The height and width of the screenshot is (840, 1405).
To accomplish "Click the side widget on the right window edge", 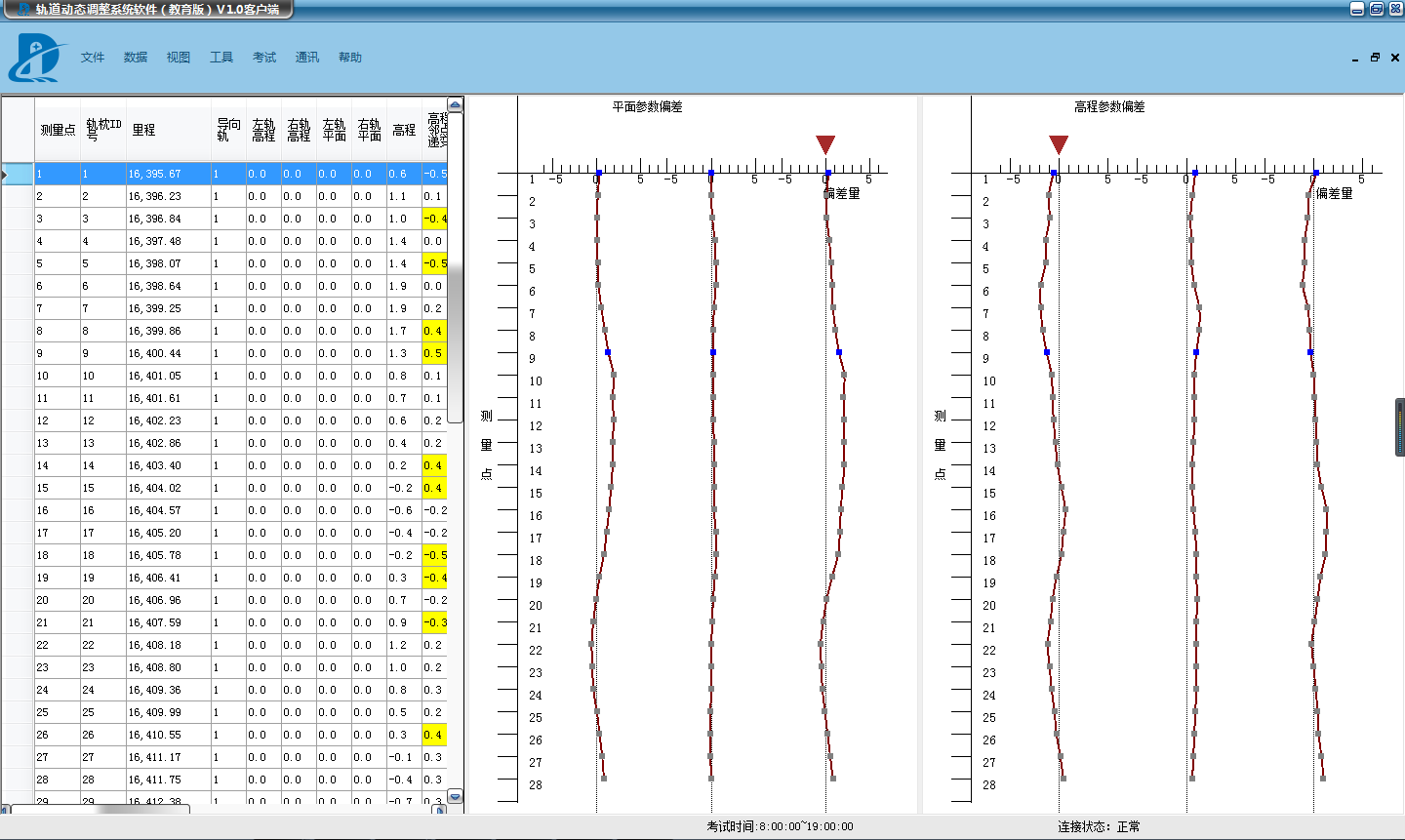I will [1400, 426].
